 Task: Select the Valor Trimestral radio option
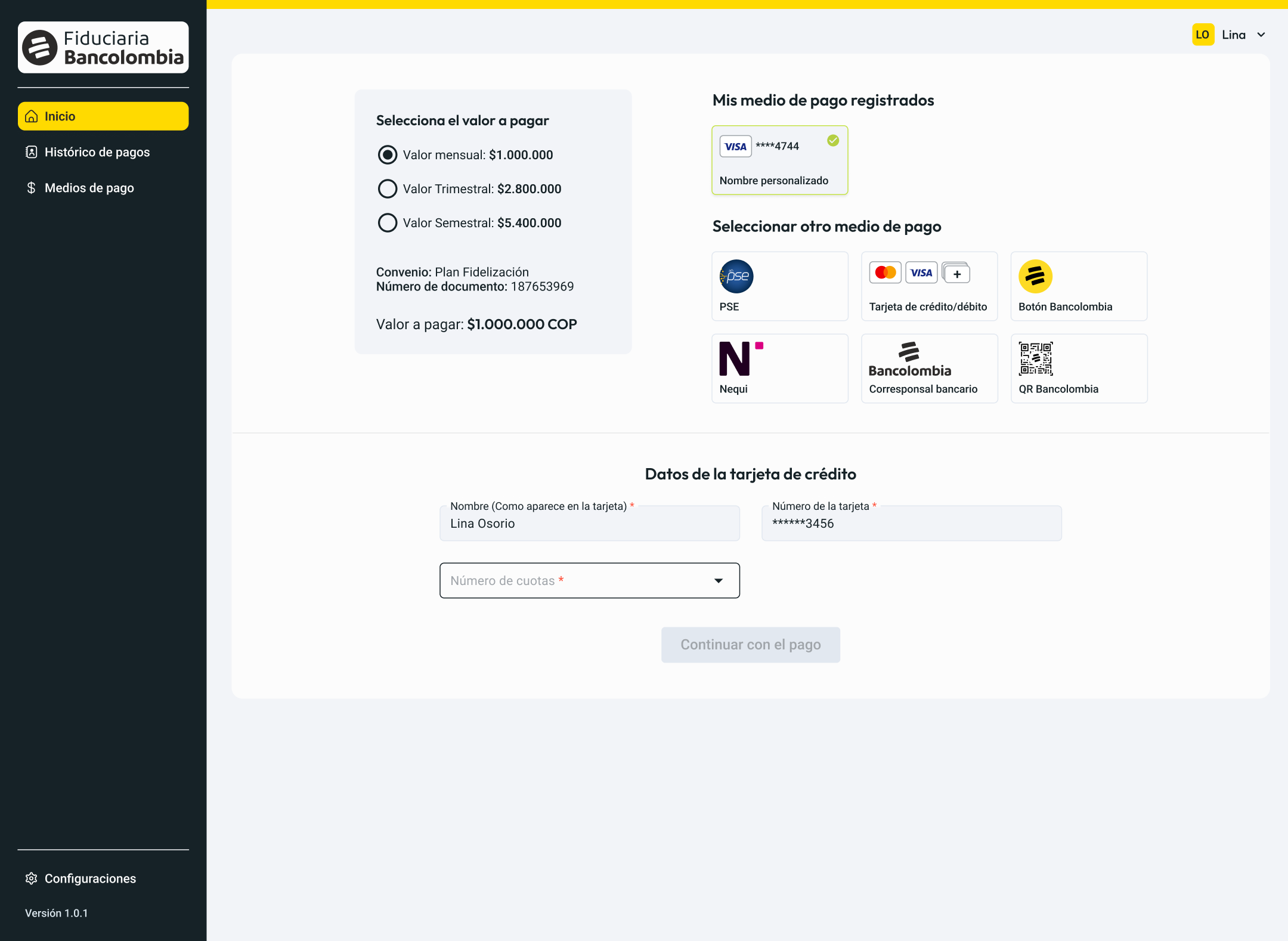388,189
